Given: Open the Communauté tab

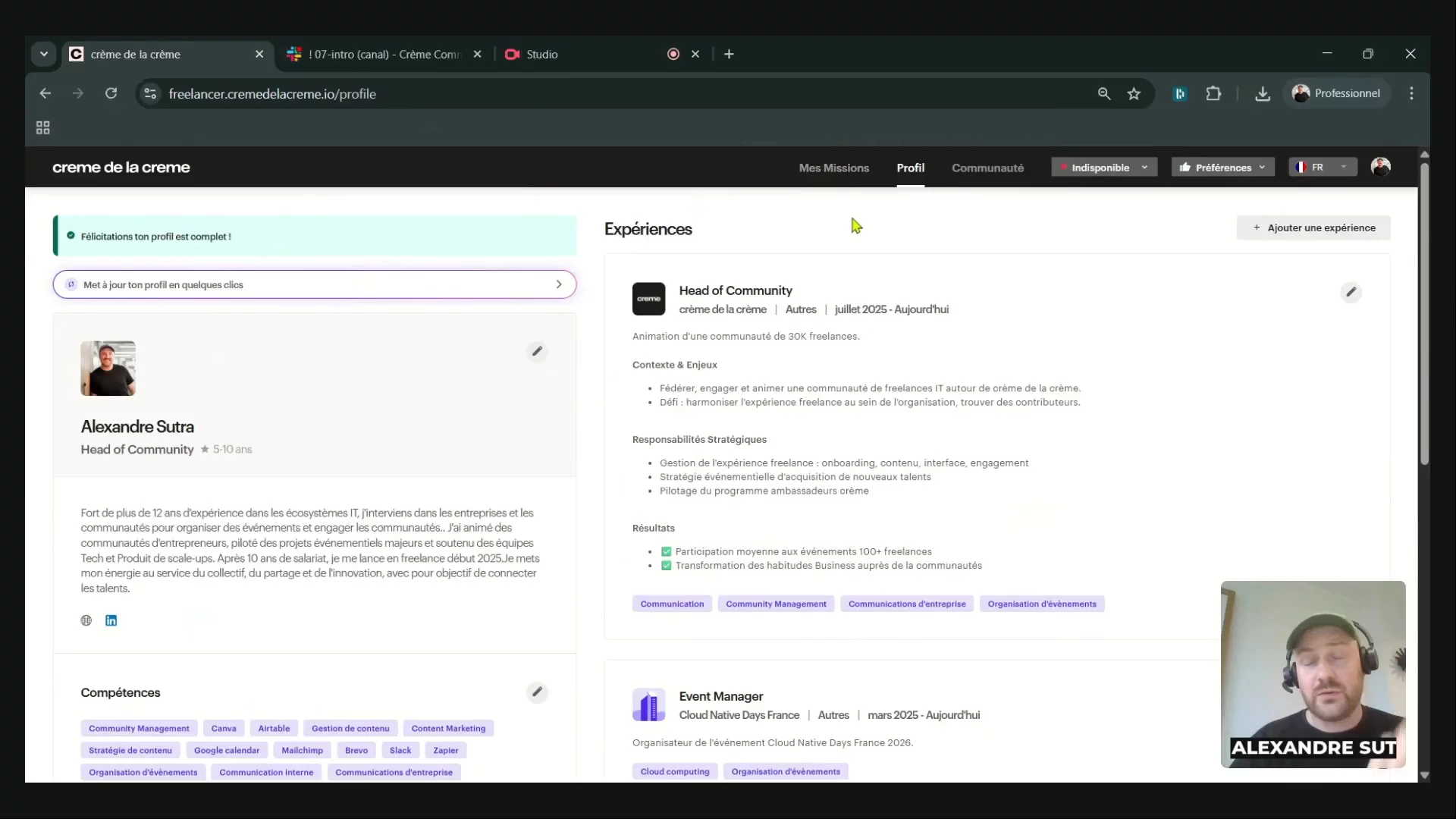Looking at the screenshot, I should coord(987,168).
